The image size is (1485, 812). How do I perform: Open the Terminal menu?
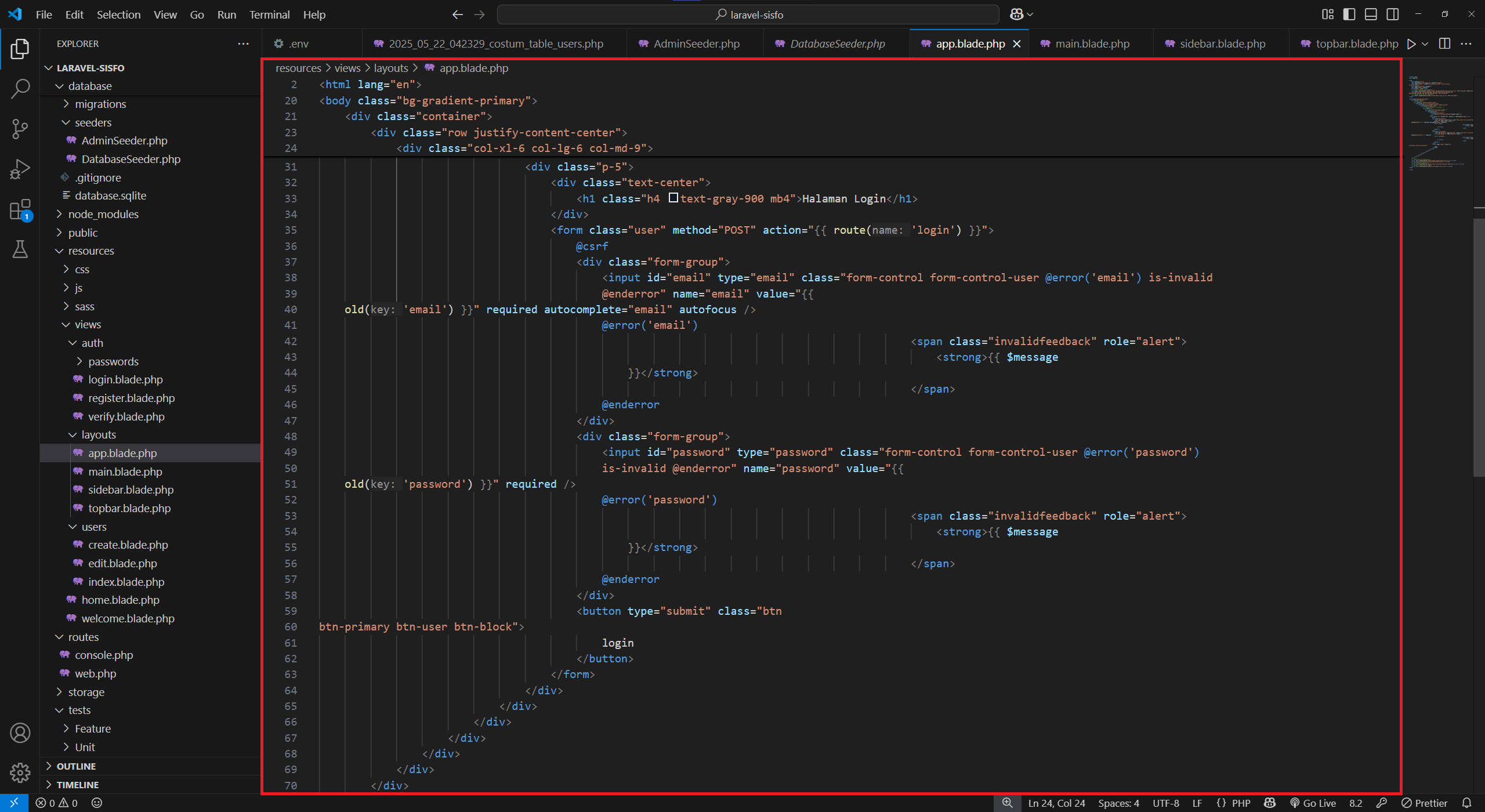pos(269,14)
